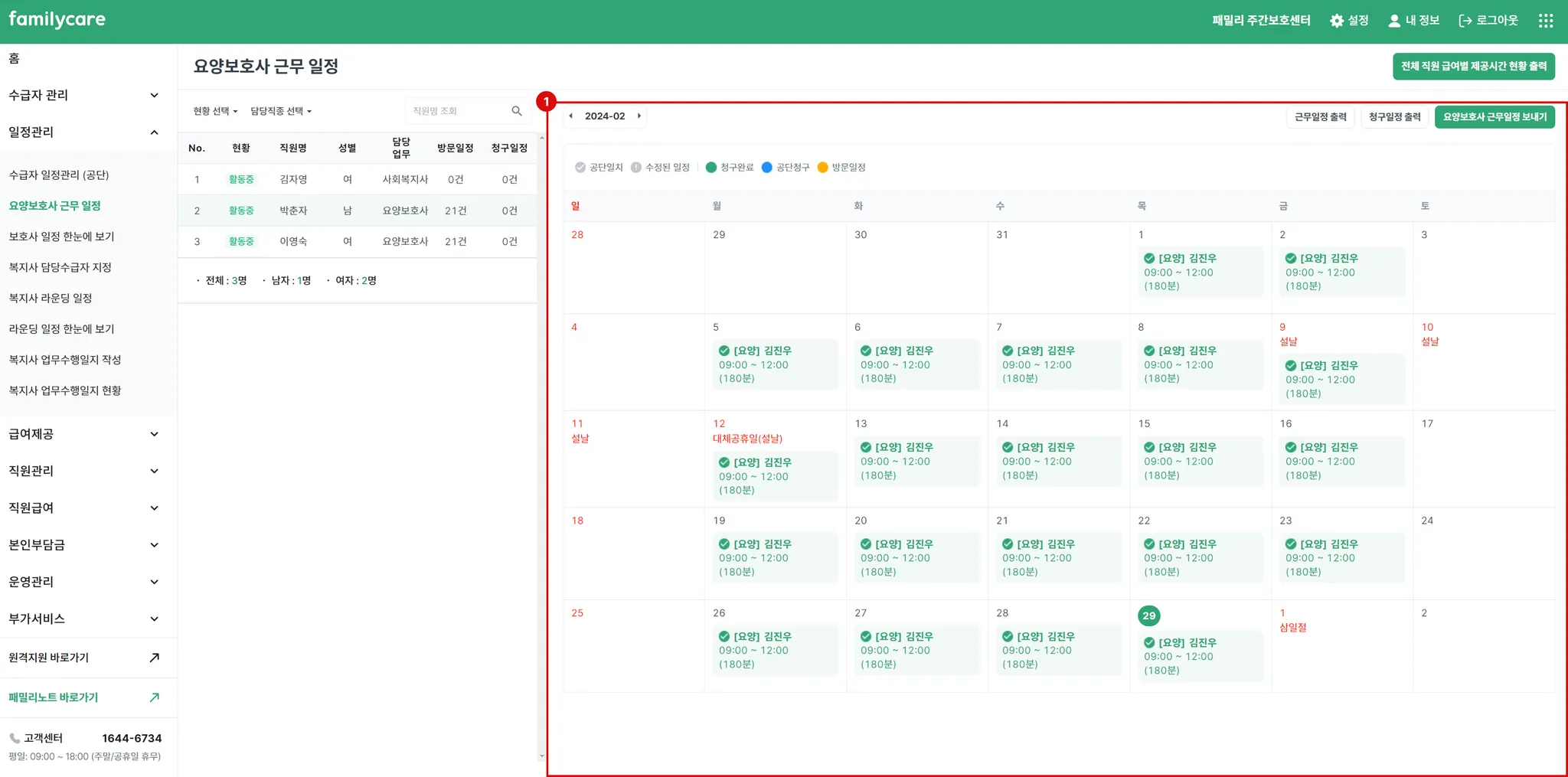Click the 방문일정 orange legend dot
This screenshot has height=777, width=1568.
[x=823, y=168]
